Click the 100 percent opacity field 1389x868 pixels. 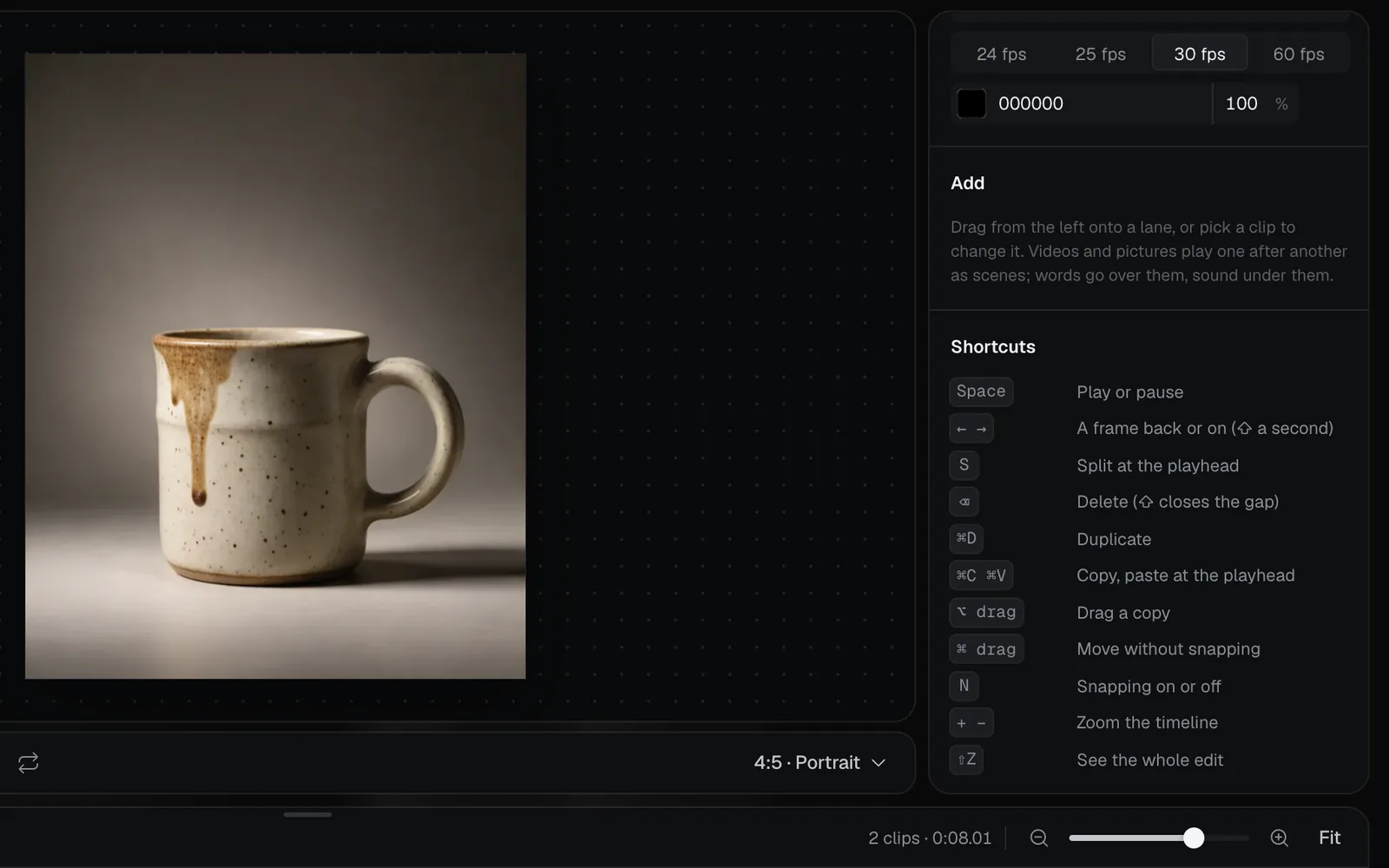tap(1255, 103)
